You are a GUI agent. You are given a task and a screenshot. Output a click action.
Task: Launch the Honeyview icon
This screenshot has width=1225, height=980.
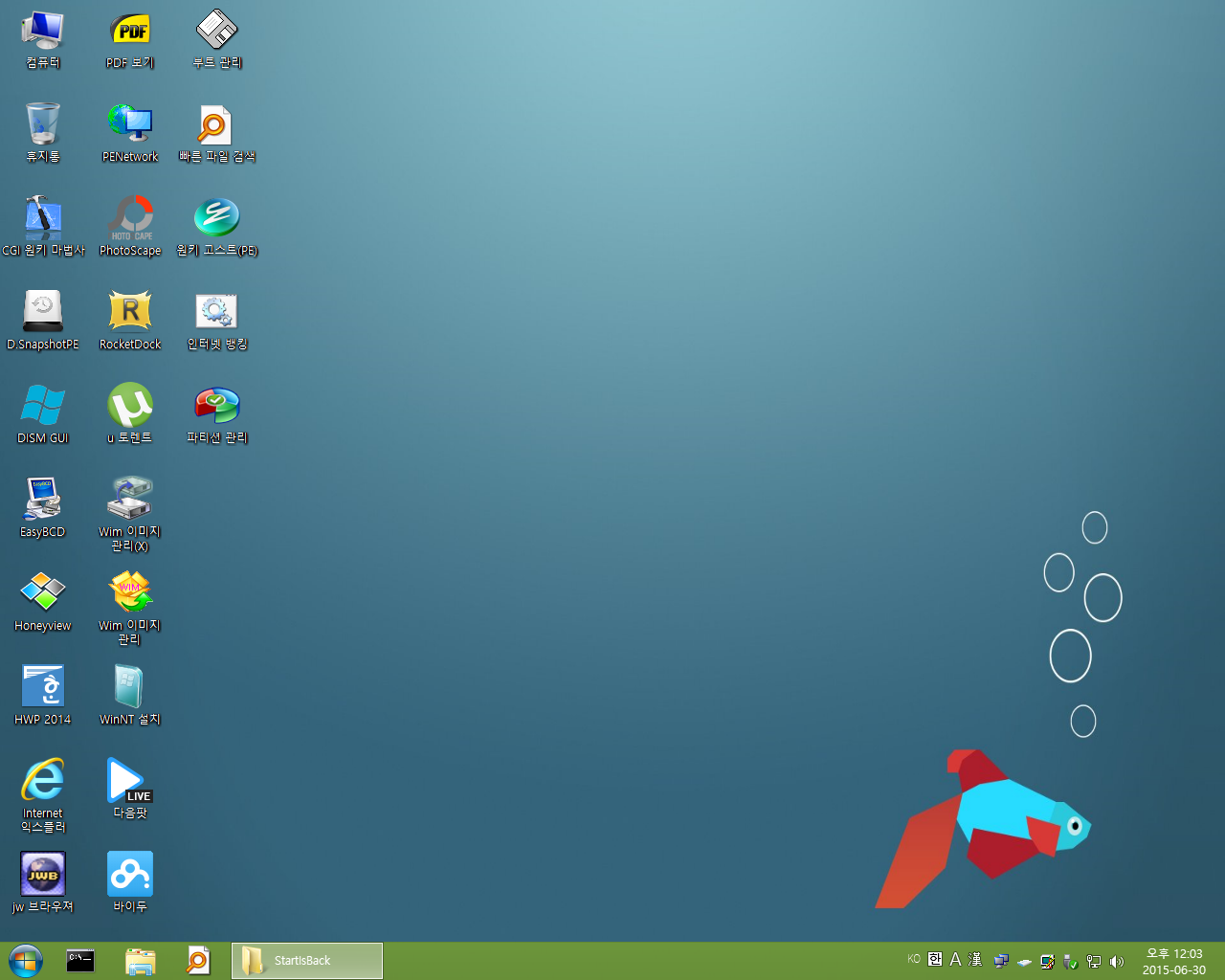43,602
